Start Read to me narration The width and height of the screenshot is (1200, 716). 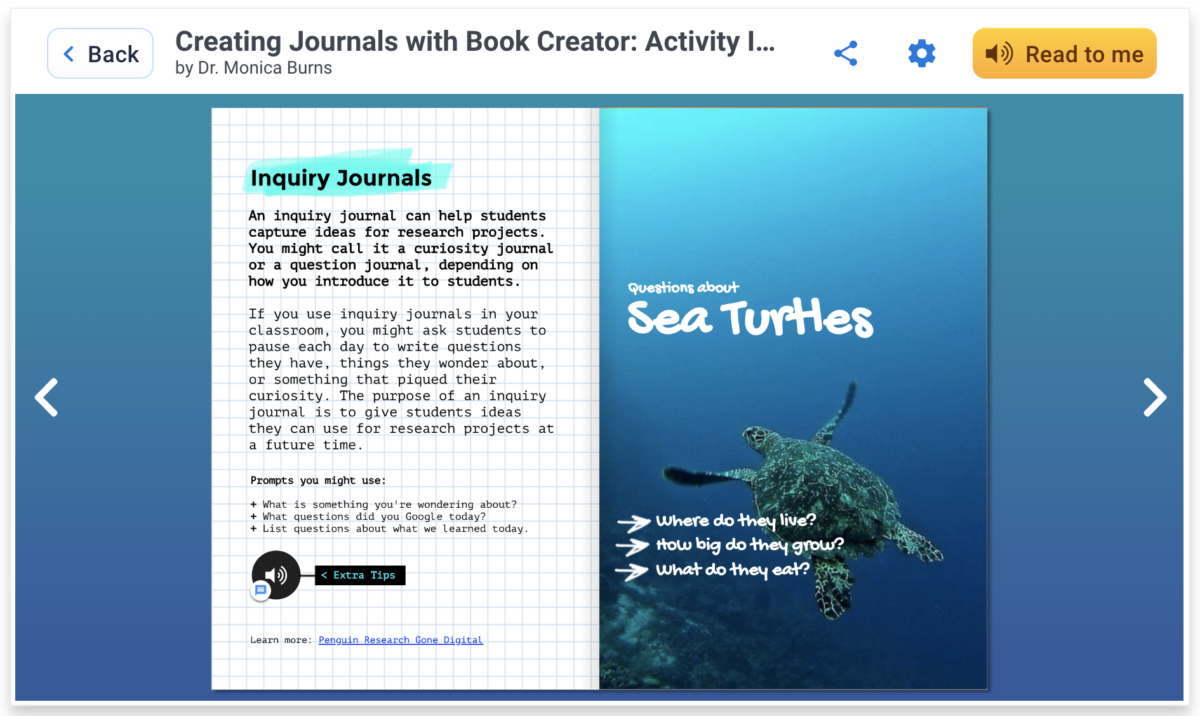pyautogui.click(x=1064, y=53)
